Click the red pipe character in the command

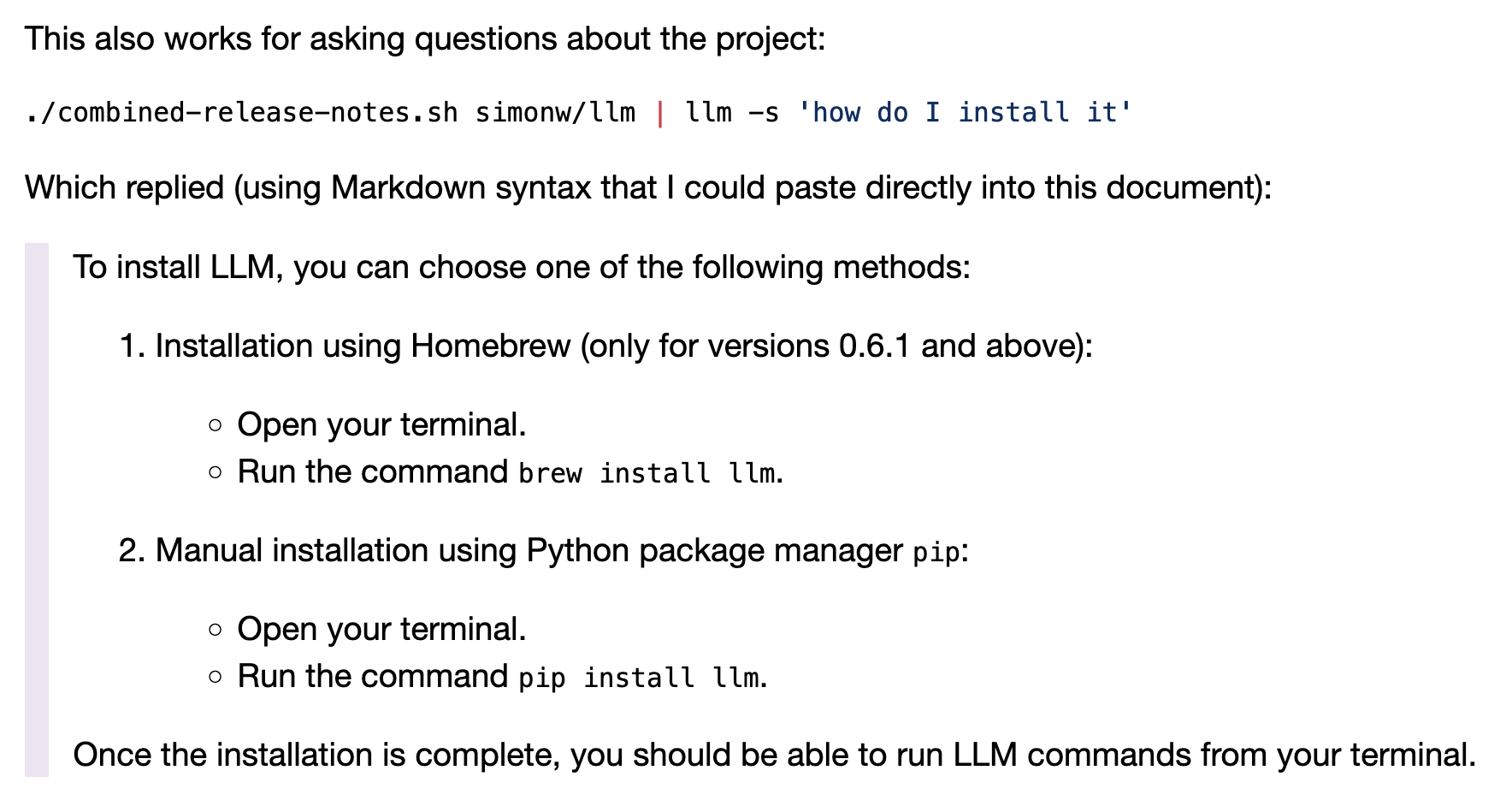coord(659,113)
